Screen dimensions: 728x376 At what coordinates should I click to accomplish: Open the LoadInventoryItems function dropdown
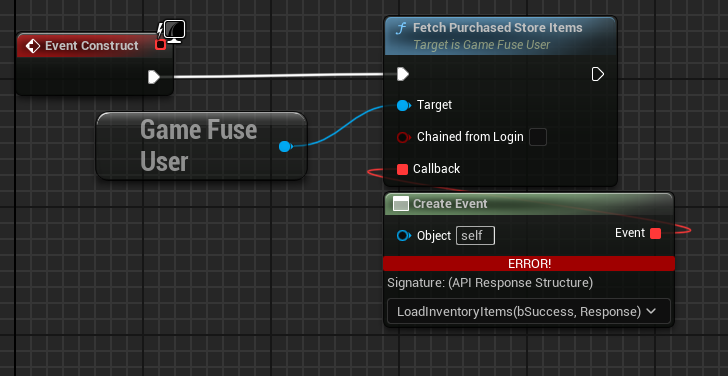pos(529,311)
